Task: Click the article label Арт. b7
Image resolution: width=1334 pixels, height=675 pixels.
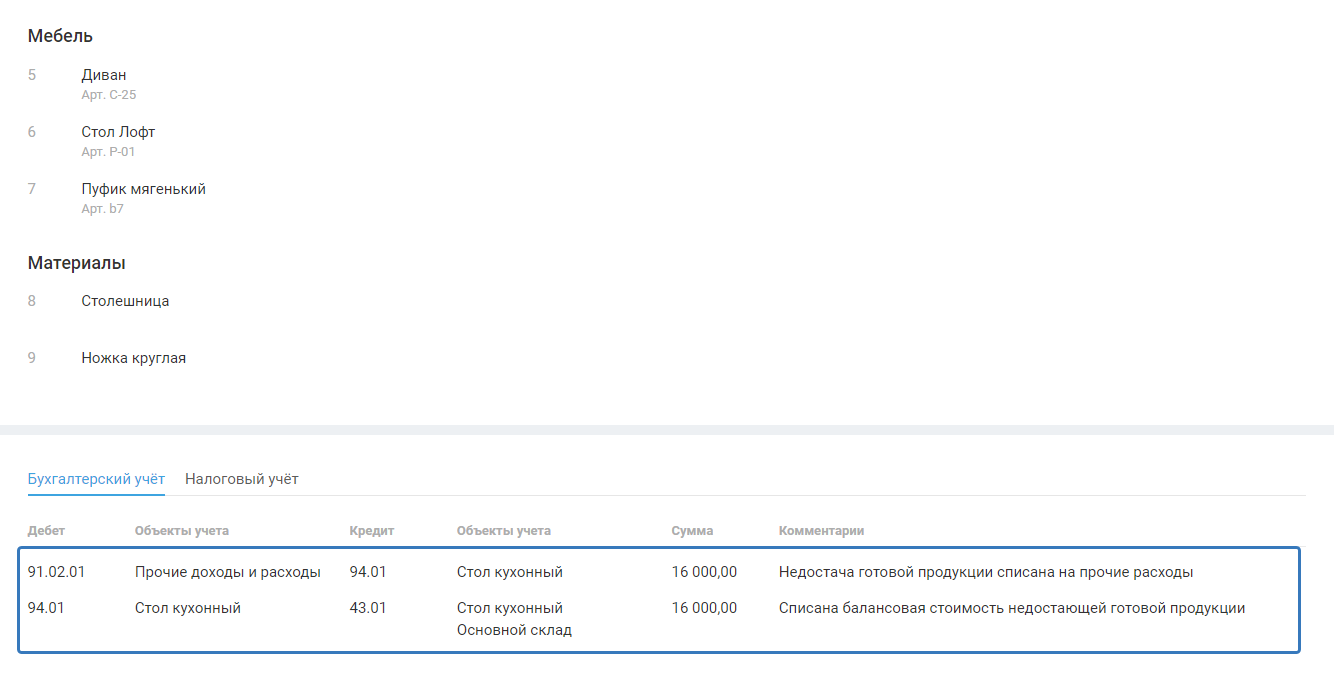Action: coord(103,209)
